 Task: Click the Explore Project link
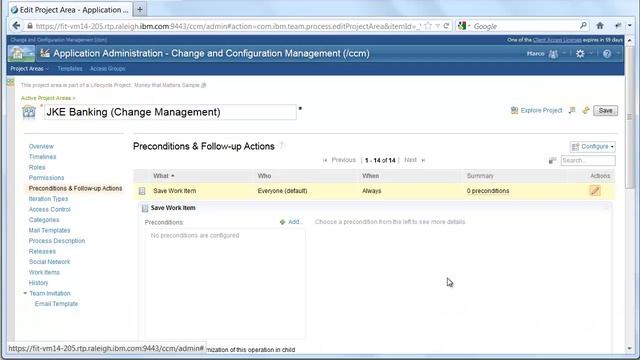(541, 110)
